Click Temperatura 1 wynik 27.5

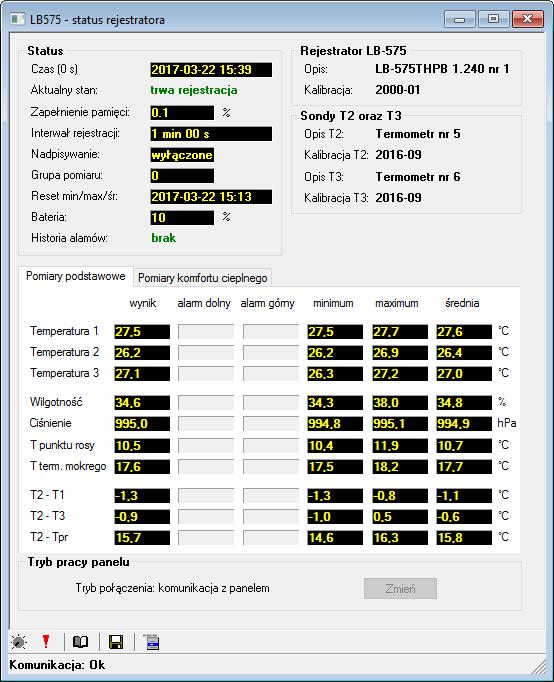click(x=142, y=331)
